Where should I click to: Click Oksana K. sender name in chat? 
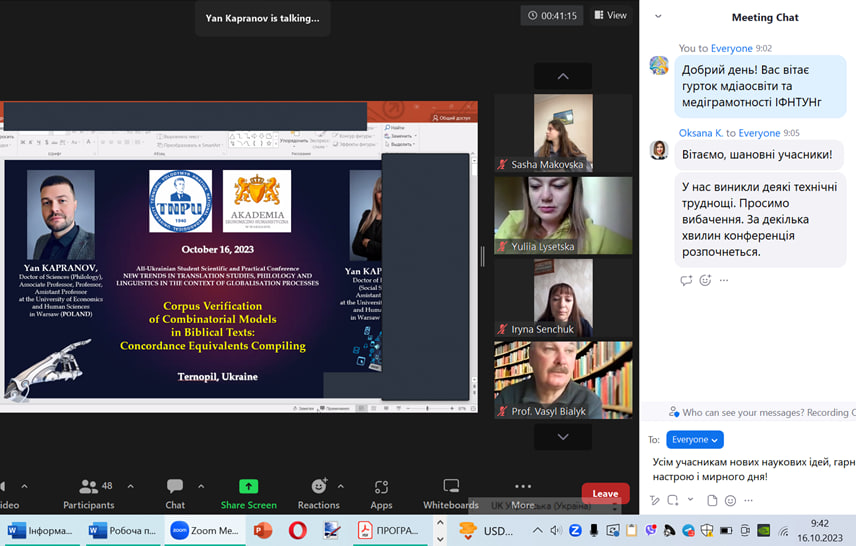(x=700, y=133)
